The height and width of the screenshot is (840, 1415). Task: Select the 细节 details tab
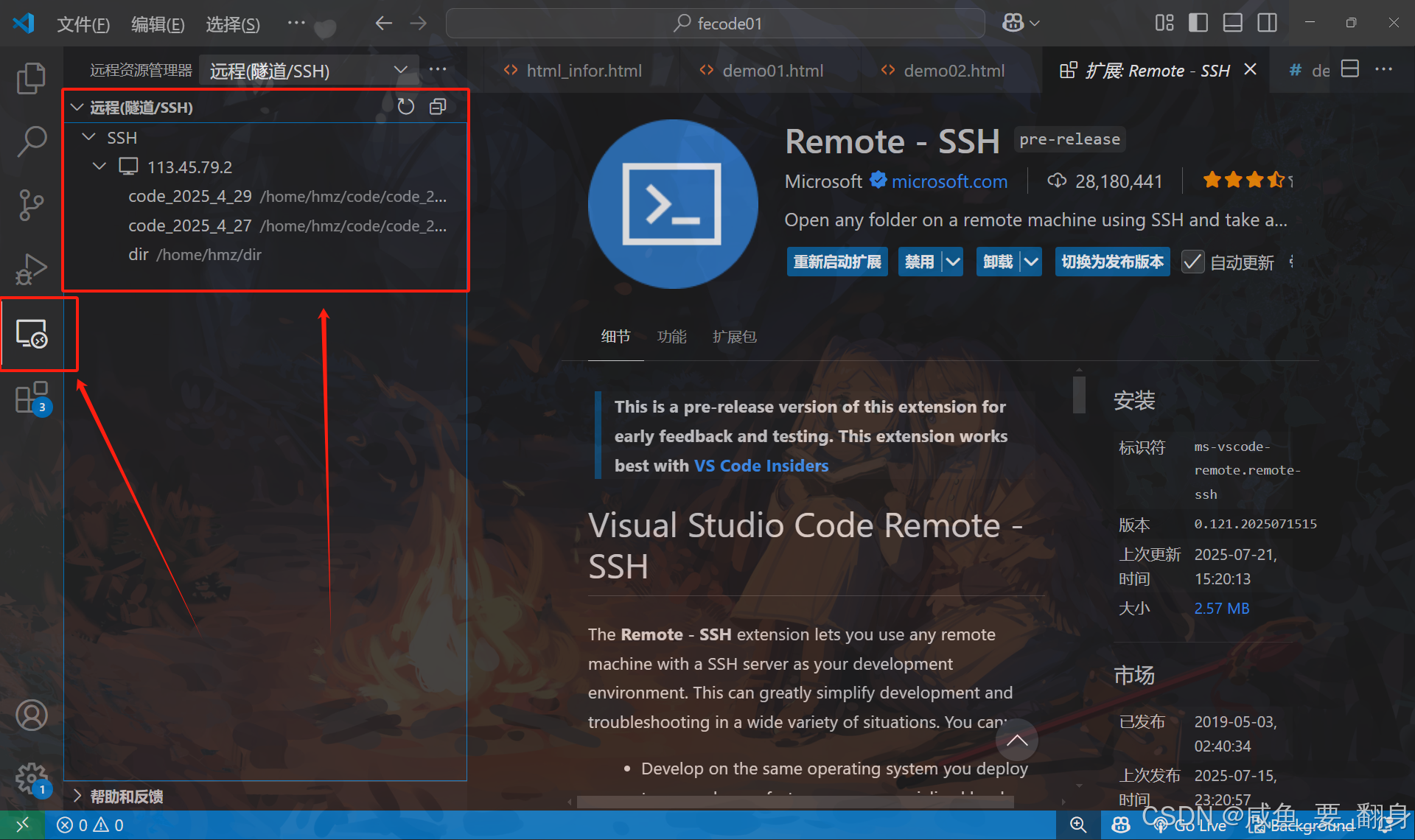tap(615, 337)
